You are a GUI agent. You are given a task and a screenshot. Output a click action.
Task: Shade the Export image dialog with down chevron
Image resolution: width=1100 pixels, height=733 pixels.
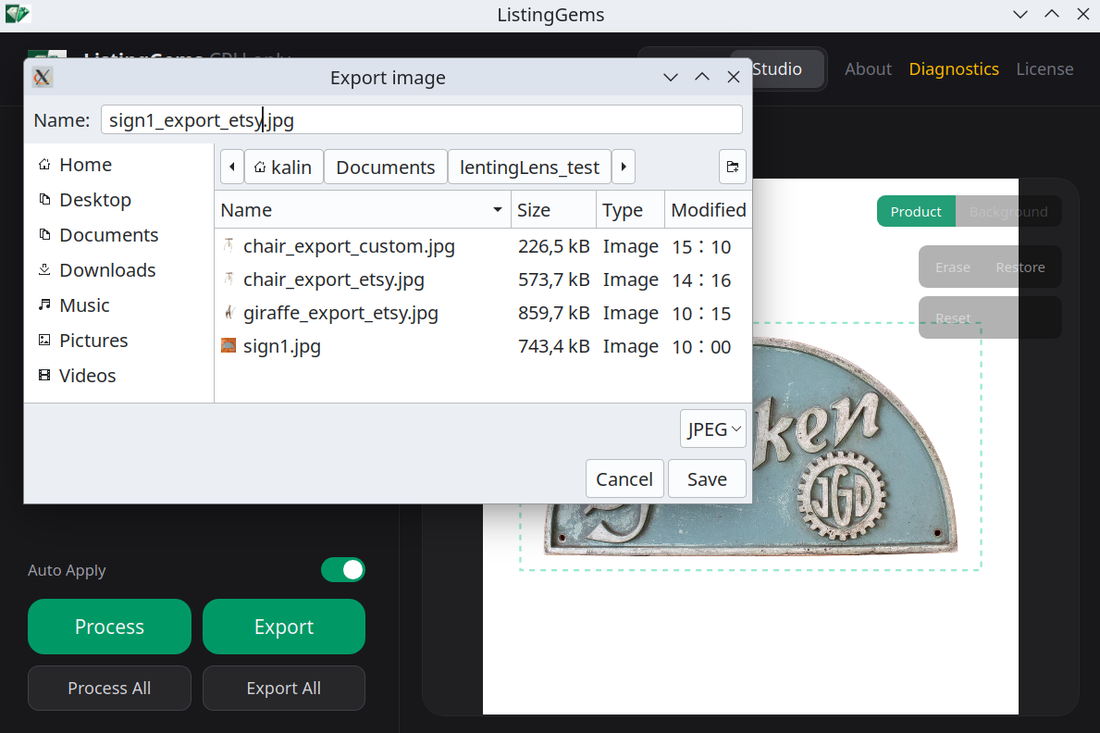pyautogui.click(x=670, y=77)
